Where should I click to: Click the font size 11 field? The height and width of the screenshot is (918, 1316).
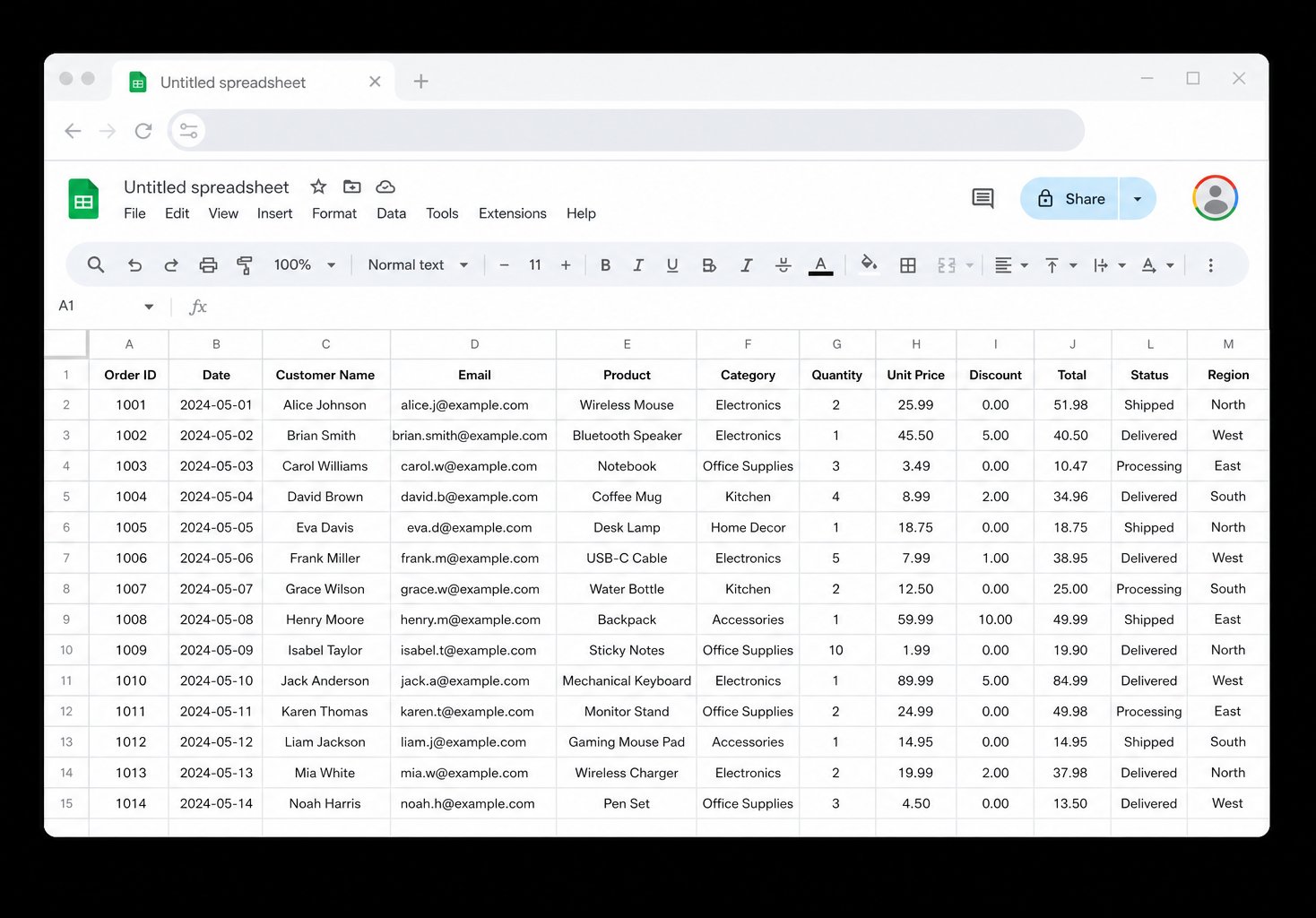tap(535, 264)
